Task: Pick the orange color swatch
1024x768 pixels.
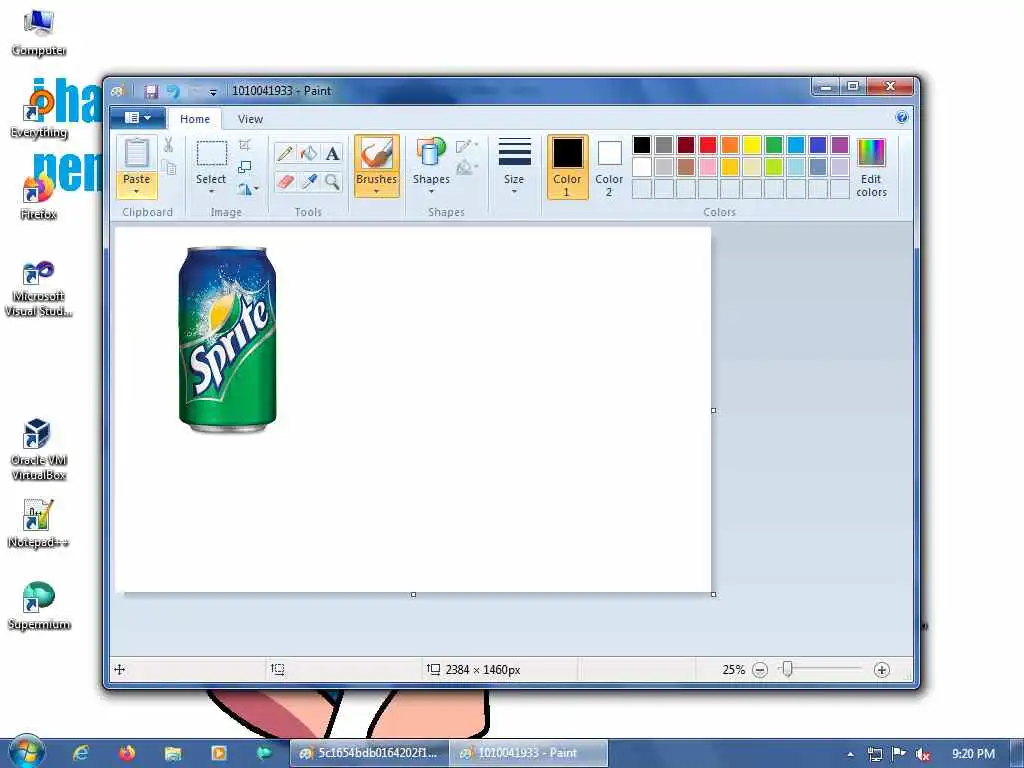Action: pyautogui.click(x=730, y=145)
